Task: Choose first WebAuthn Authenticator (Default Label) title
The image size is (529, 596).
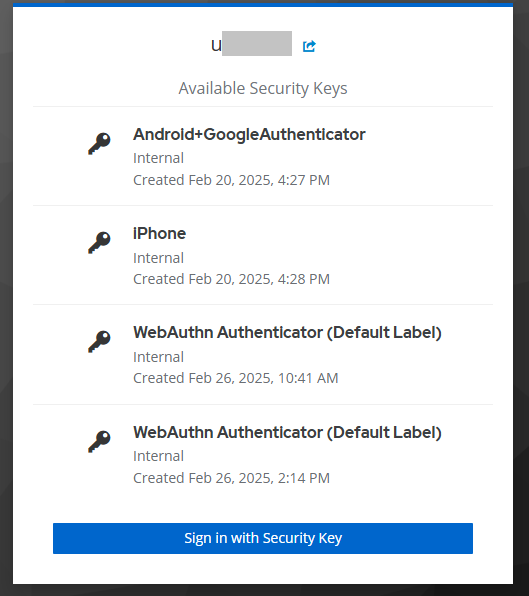Action: click(287, 333)
